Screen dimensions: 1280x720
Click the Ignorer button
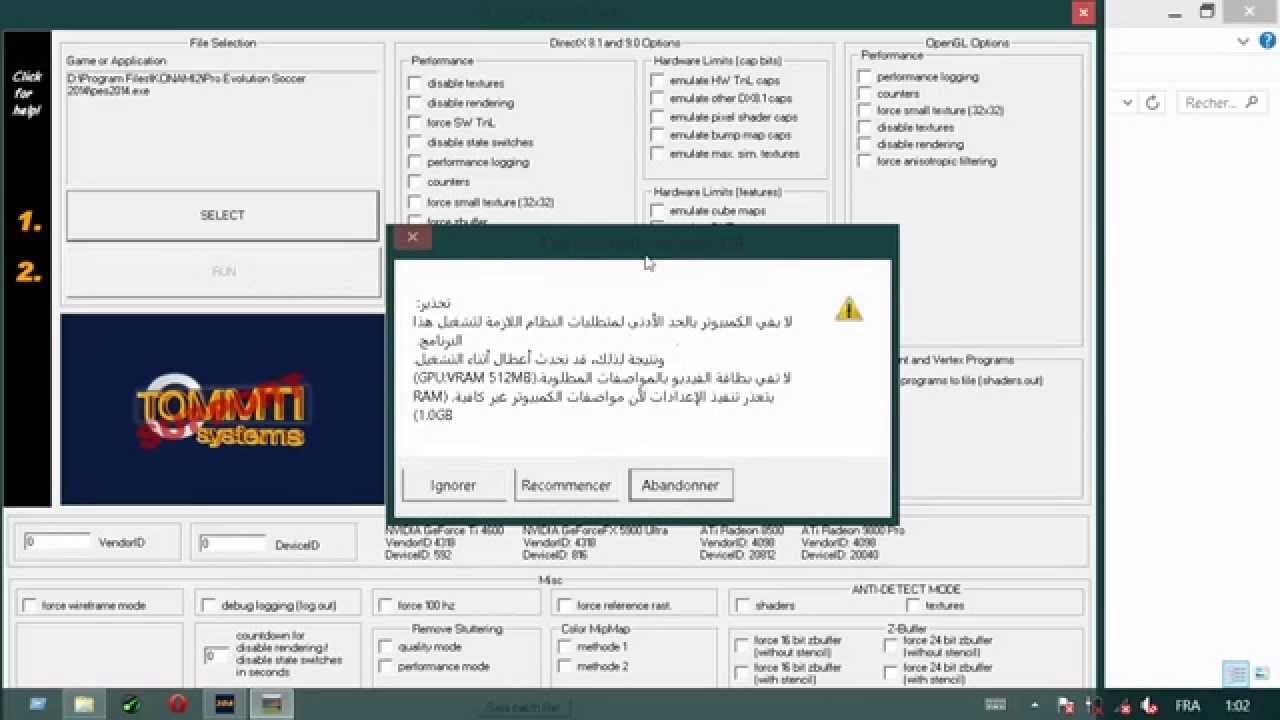tap(453, 485)
